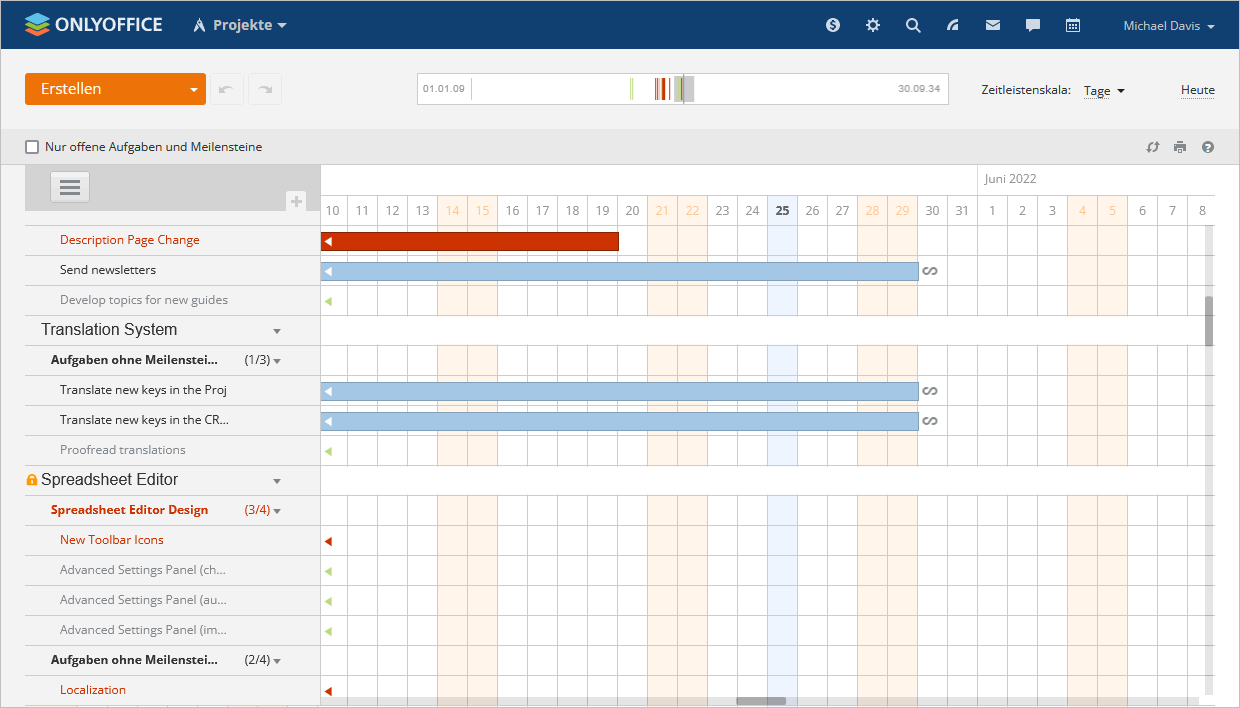Select Advanced Settings Panel (im... task
The image size is (1240, 708).
pyautogui.click(x=143, y=630)
